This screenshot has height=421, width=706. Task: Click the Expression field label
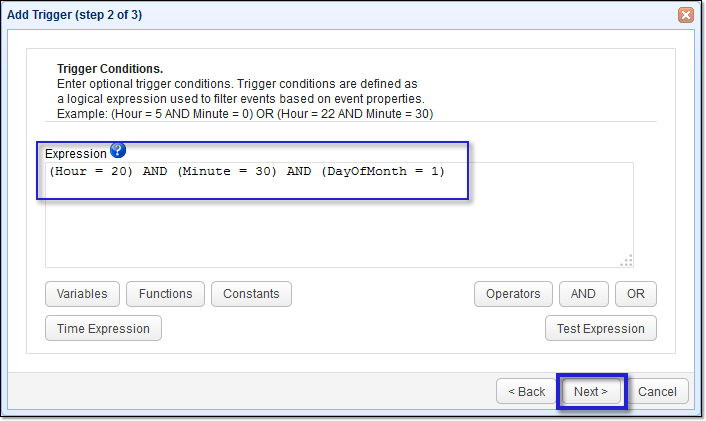(x=75, y=154)
